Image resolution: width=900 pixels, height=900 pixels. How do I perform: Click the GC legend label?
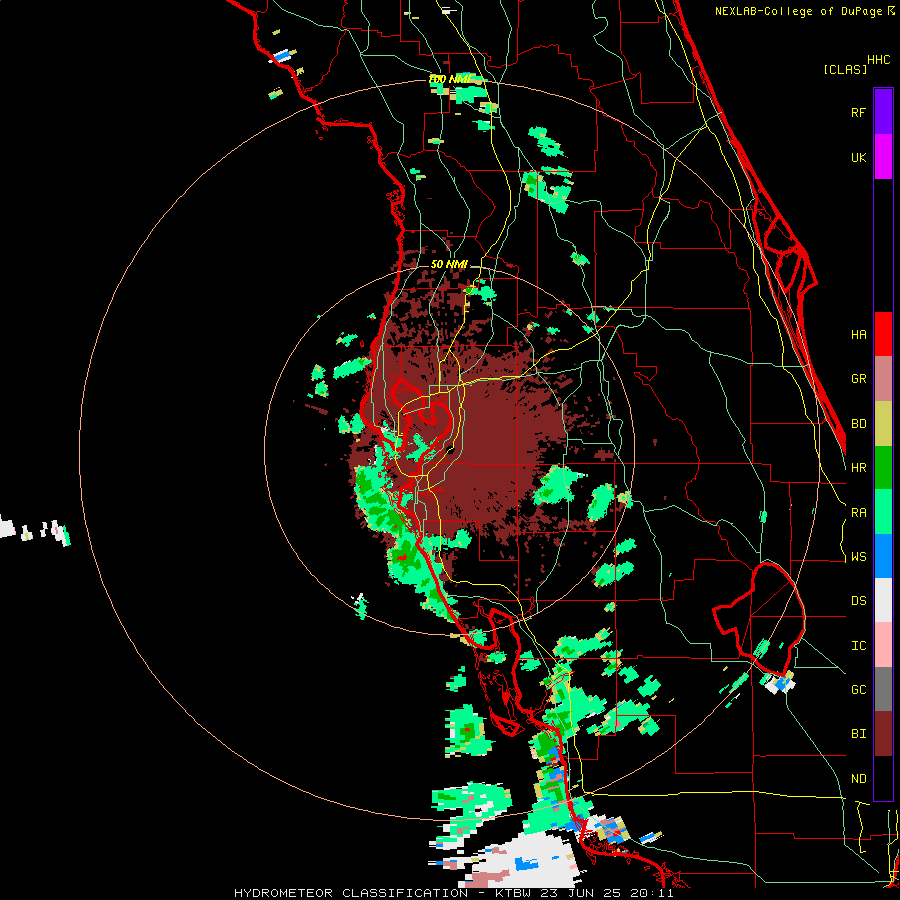tap(858, 690)
